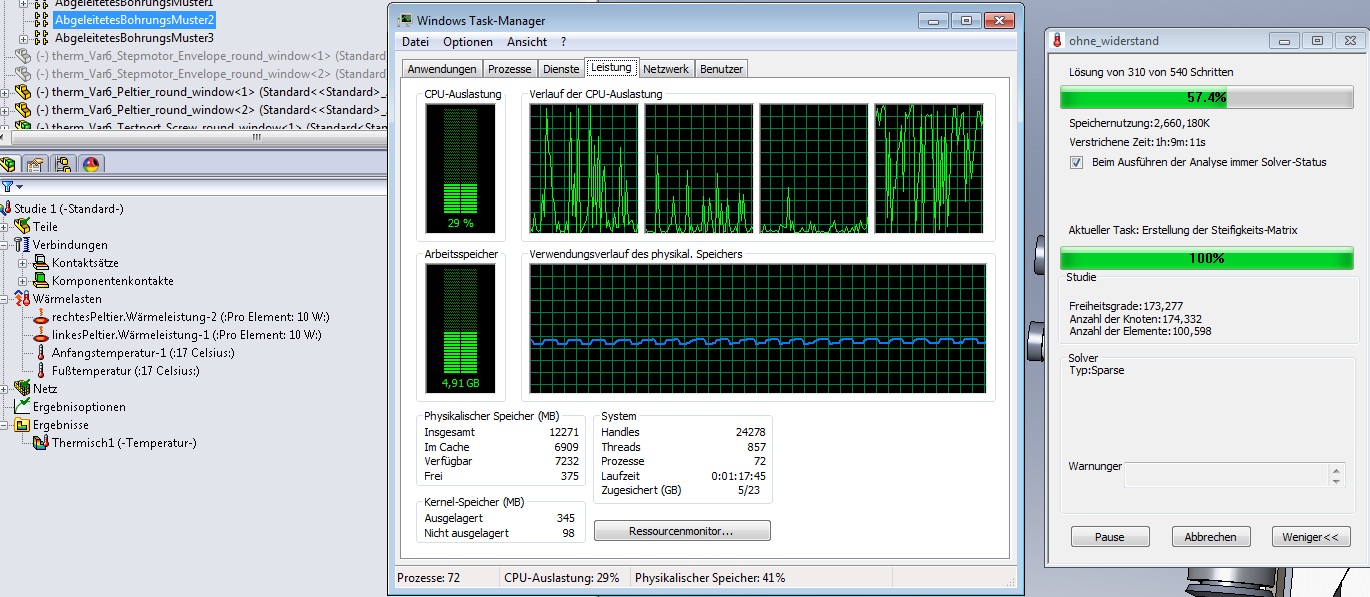Click the Wärmelasten thermal loads icon
Screen dimensions: 1370x597
23,299
